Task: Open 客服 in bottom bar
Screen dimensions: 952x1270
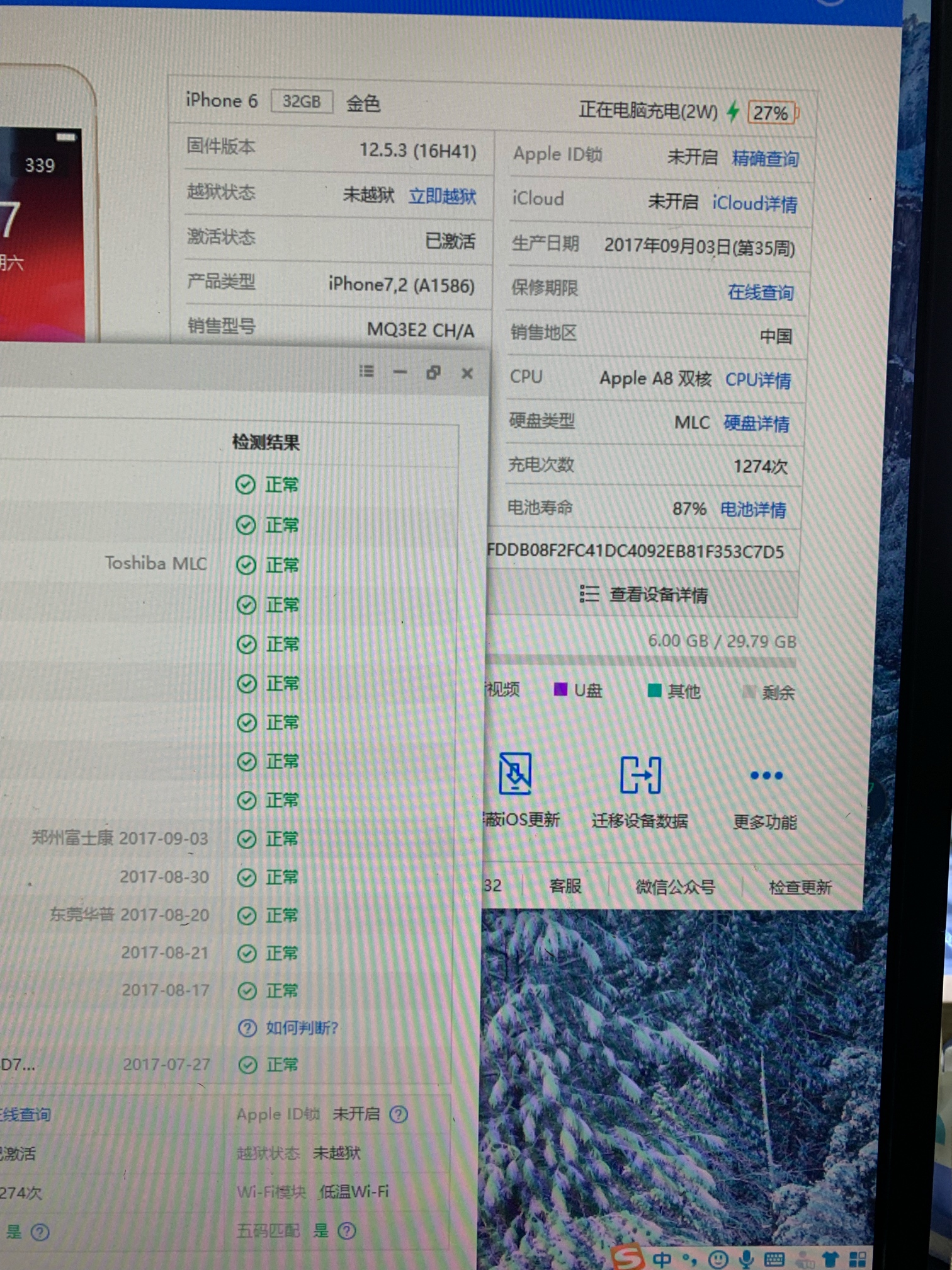Action: 565,886
